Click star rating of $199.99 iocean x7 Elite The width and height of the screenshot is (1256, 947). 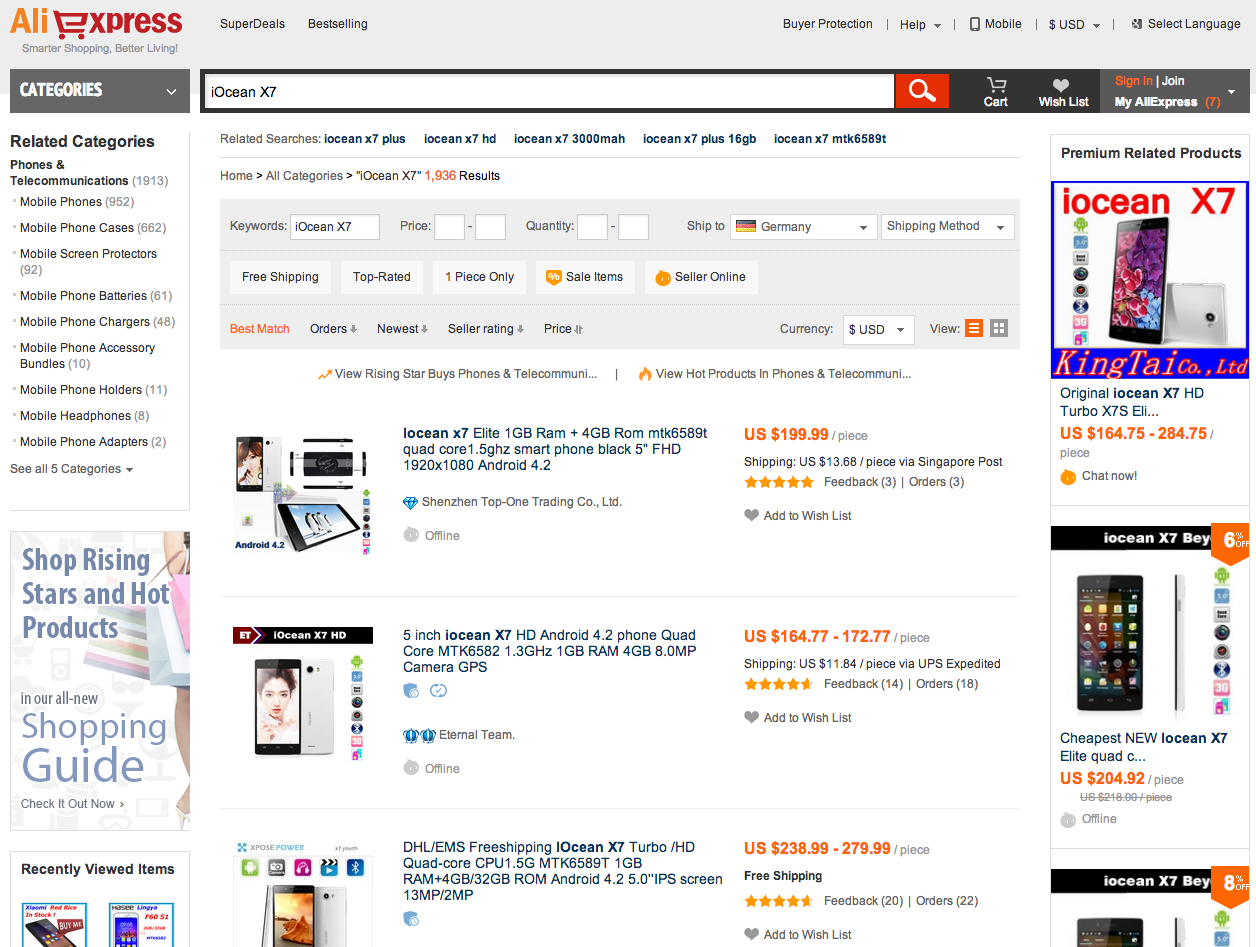click(x=779, y=482)
